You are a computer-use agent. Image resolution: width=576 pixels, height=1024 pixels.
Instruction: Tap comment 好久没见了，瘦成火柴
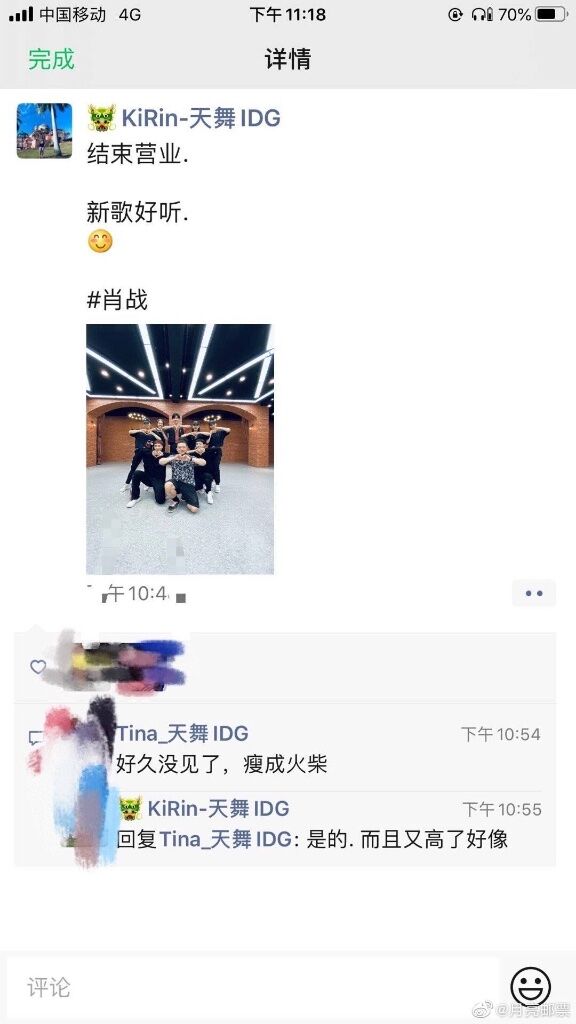point(221,763)
